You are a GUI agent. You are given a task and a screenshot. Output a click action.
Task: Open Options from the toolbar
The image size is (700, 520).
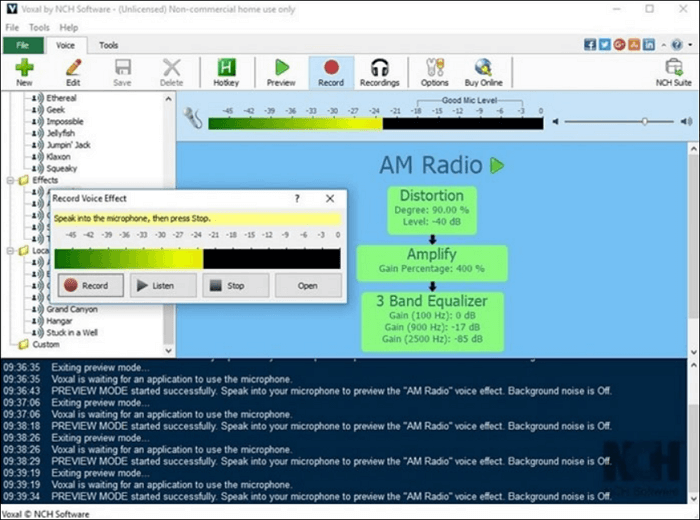[434, 72]
